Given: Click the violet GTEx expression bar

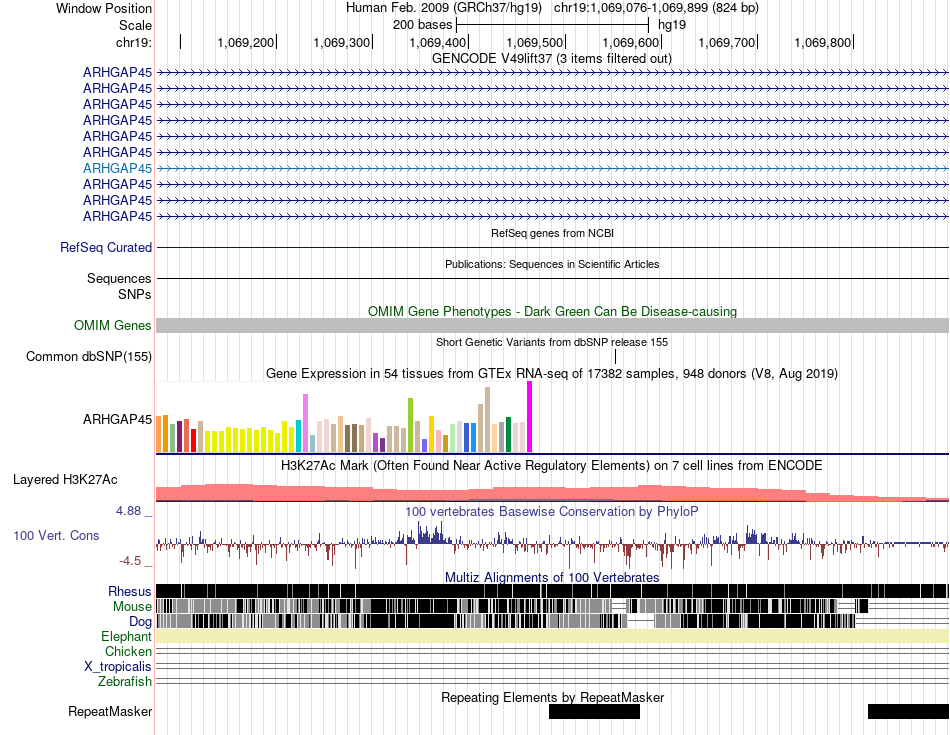Looking at the screenshot, I should 305,423.
